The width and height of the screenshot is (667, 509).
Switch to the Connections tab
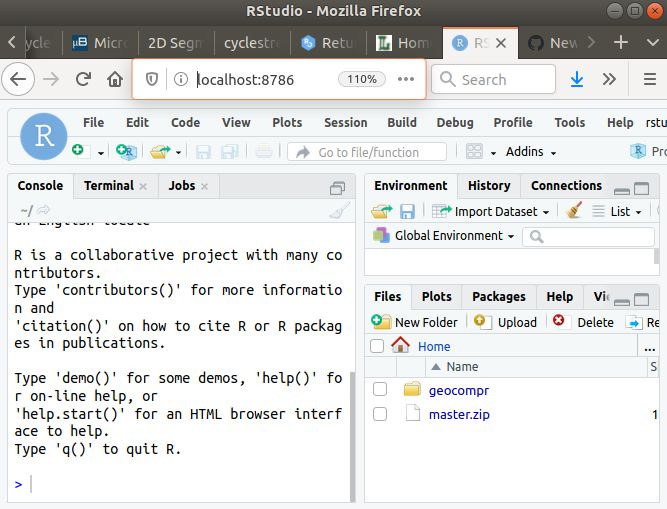pyautogui.click(x=566, y=186)
